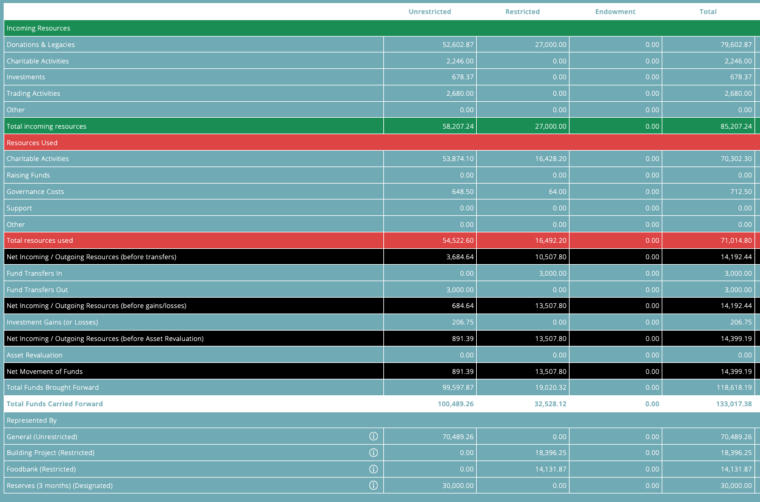Show info for Reserves (3 months) (Designated)

point(373,485)
